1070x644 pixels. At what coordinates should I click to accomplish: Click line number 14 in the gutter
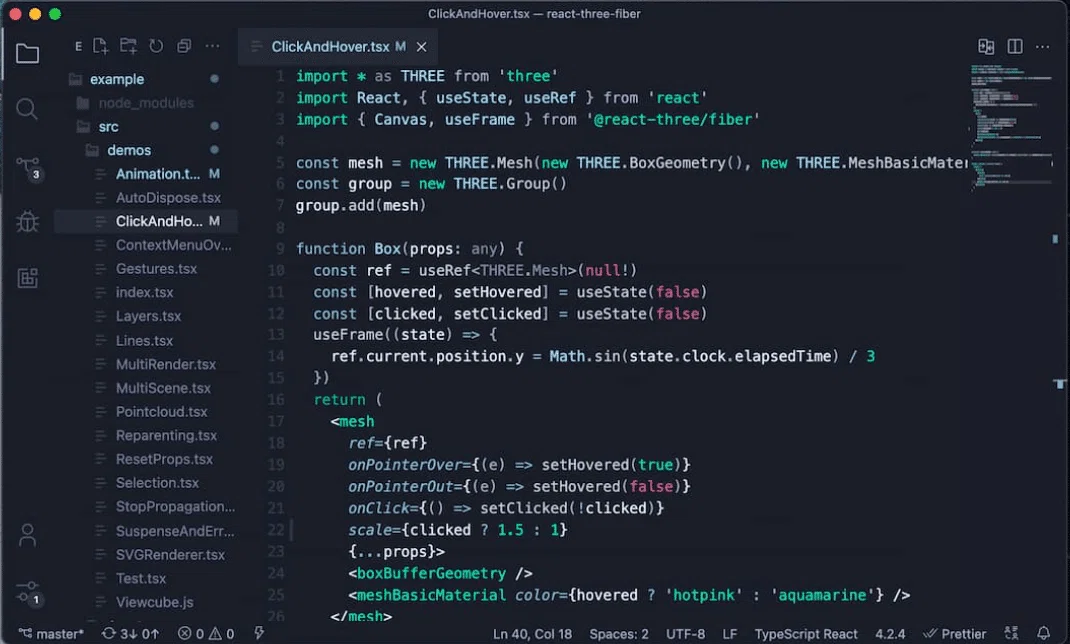276,356
